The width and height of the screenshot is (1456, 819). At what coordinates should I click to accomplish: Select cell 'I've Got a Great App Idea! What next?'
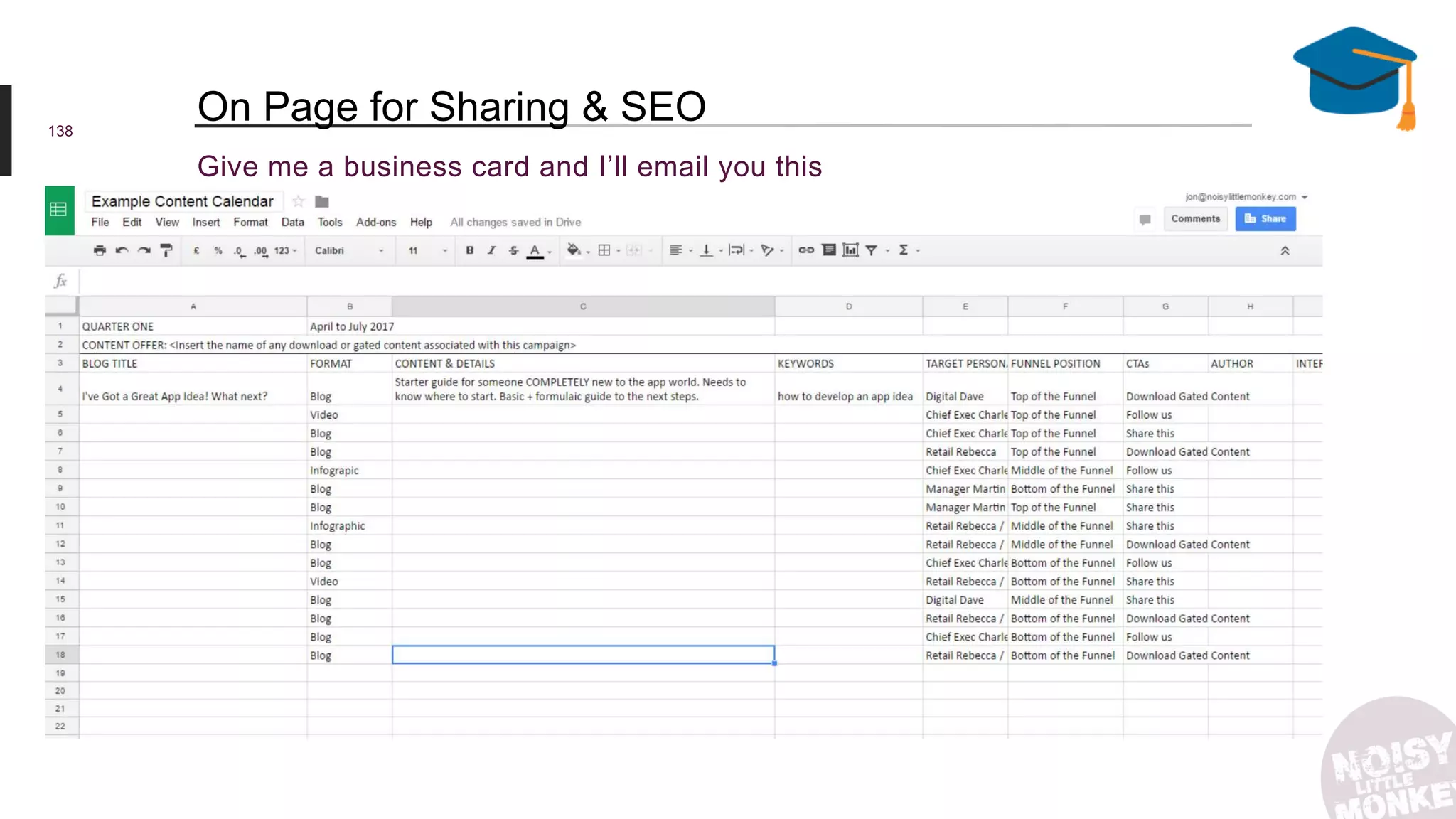click(193, 389)
